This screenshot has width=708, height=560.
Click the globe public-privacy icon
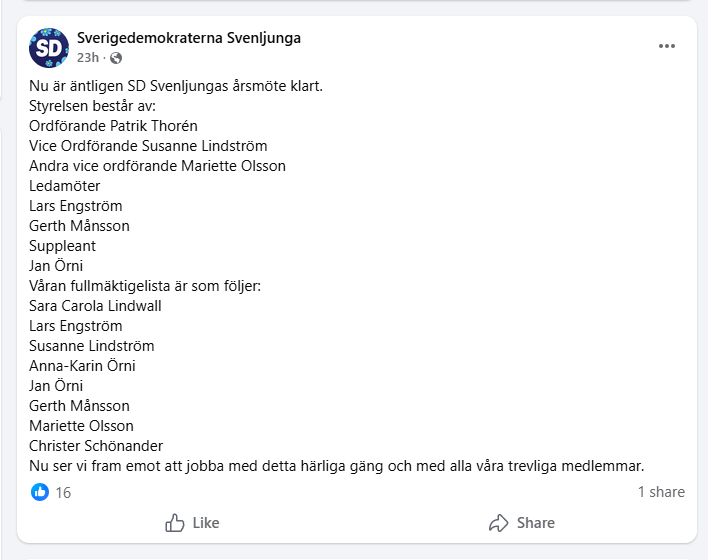116,58
